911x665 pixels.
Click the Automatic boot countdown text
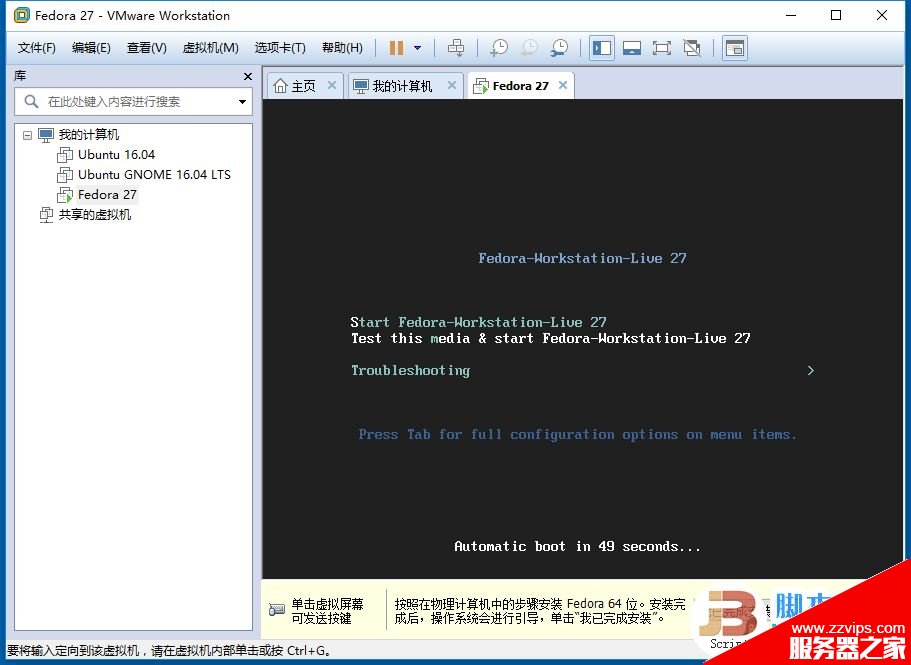(578, 547)
